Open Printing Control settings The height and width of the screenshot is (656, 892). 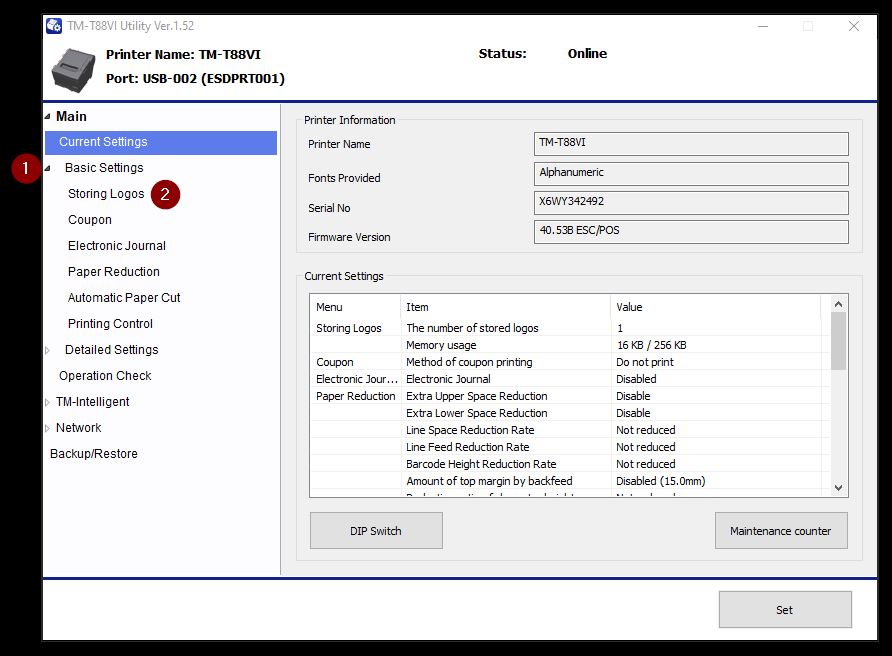[110, 324]
